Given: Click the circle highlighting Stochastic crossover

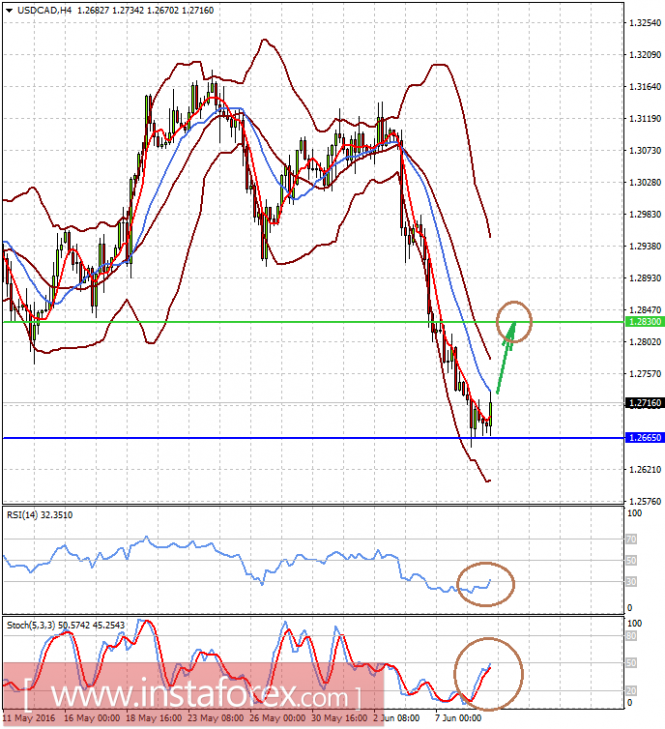Looking at the screenshot, I should [488, 674].
